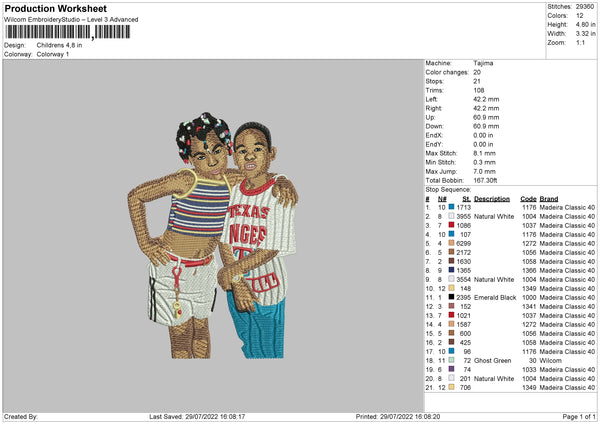Screen dimensions: 600x424
Task: Click the navy swatch in stop row 8
Action: 451,270
